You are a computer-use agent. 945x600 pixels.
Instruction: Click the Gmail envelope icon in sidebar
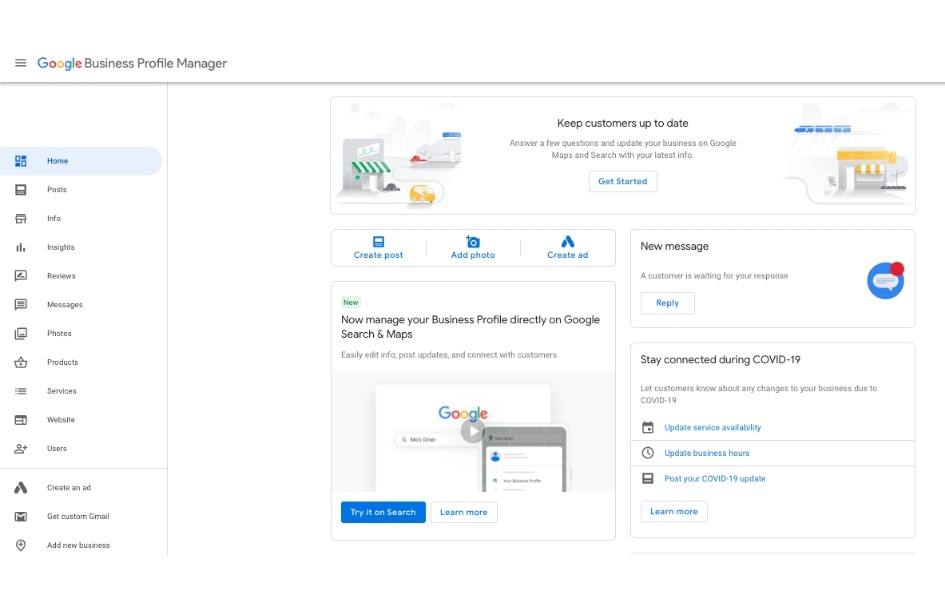[x=20, y=516]
